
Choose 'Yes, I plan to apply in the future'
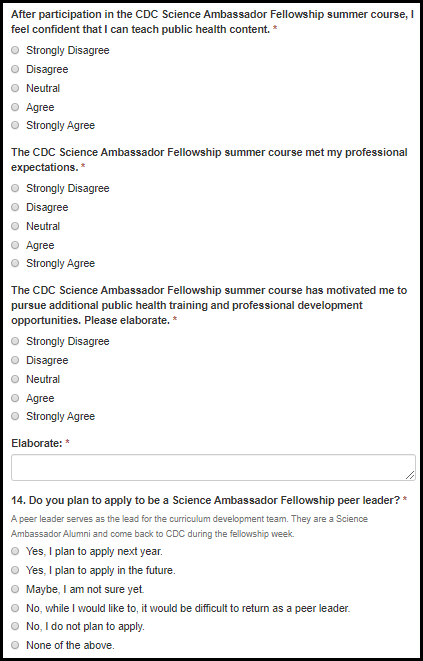pyautogui.click(x=15, y=570)
